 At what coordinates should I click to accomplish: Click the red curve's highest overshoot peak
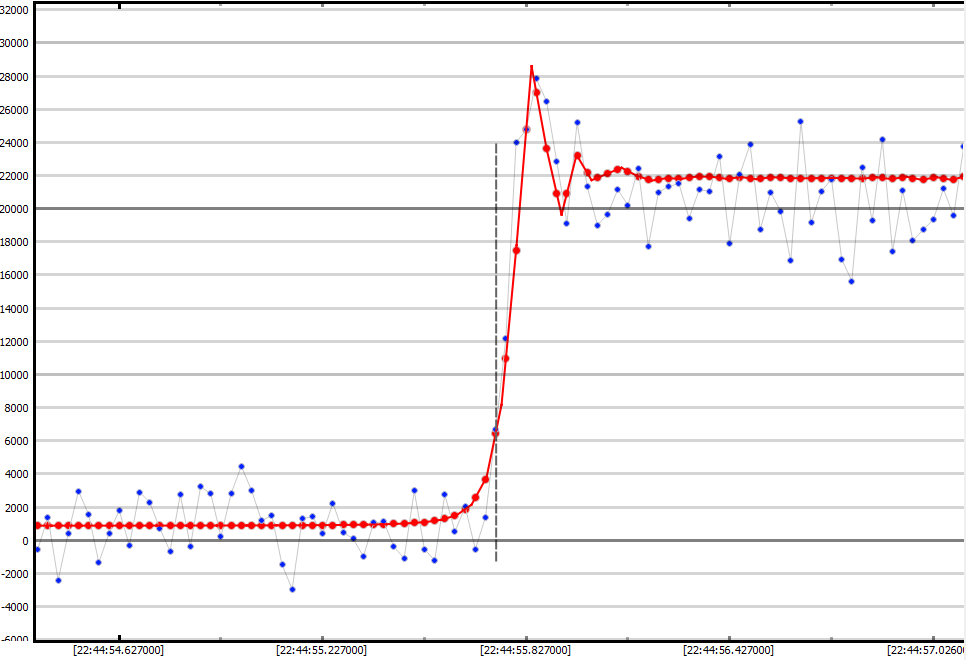click(x=531, y=67)
